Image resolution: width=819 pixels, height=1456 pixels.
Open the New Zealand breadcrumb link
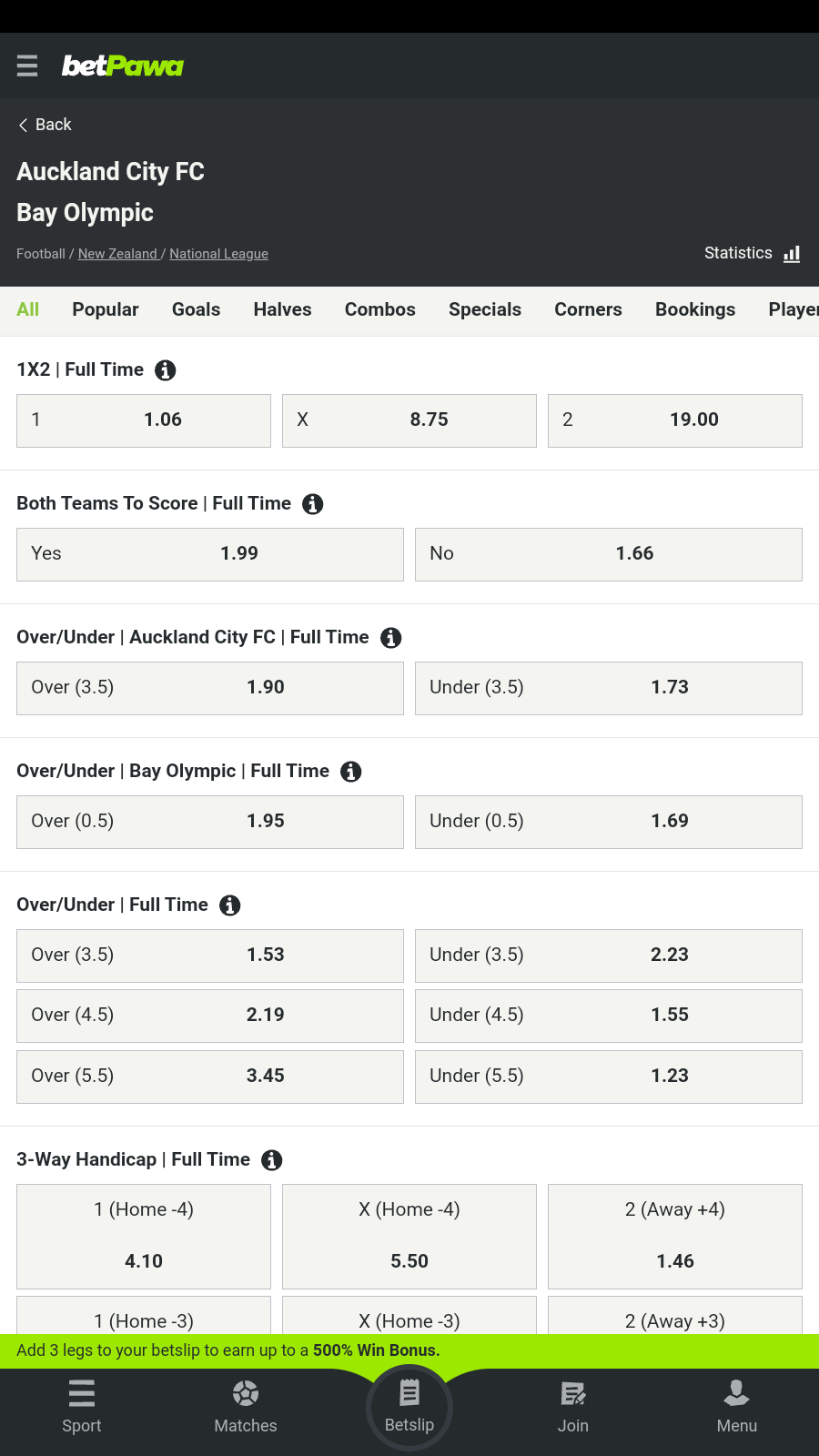click(x=117, y=254)
